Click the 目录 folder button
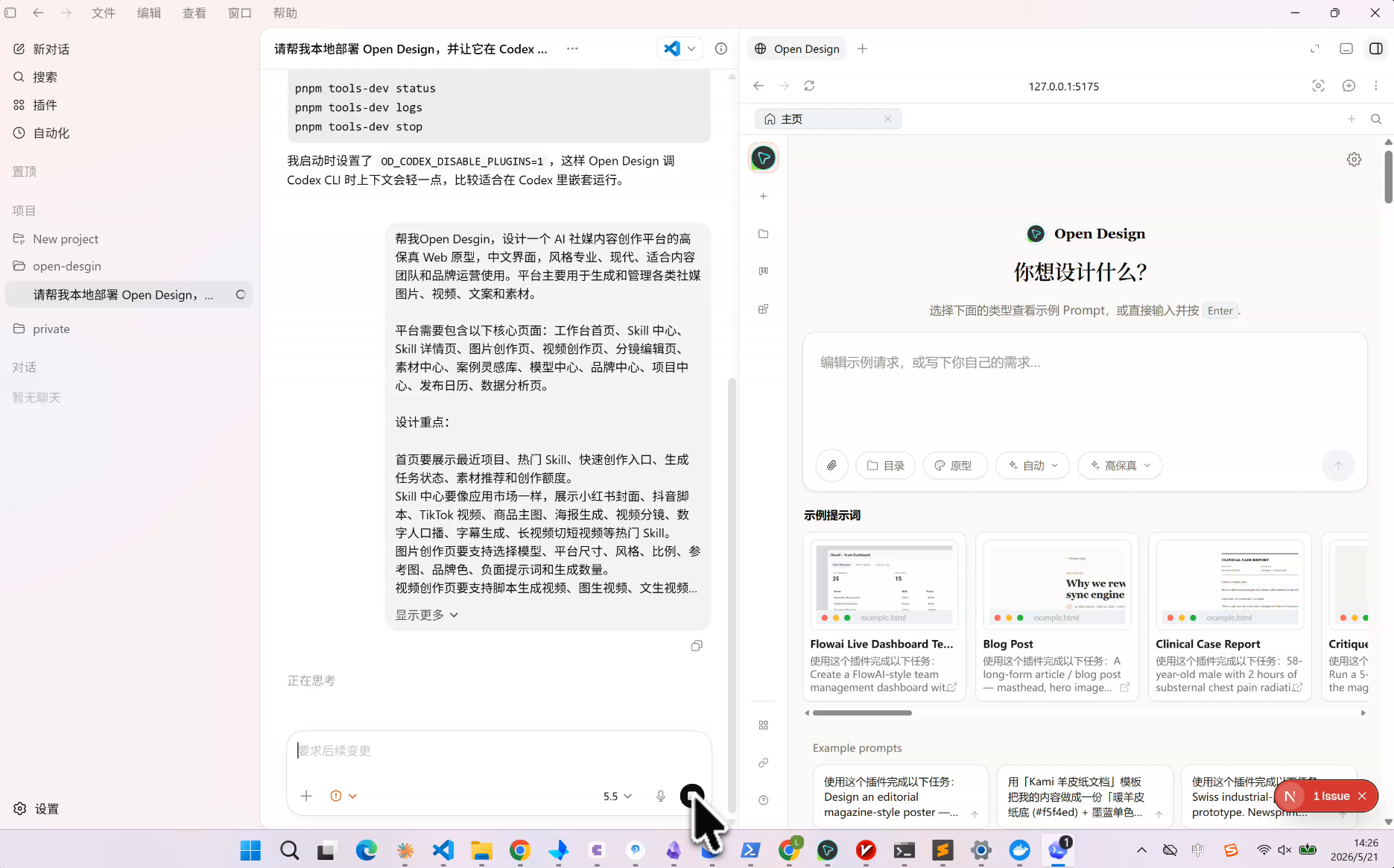1394x868 pixels. (885, 465)
